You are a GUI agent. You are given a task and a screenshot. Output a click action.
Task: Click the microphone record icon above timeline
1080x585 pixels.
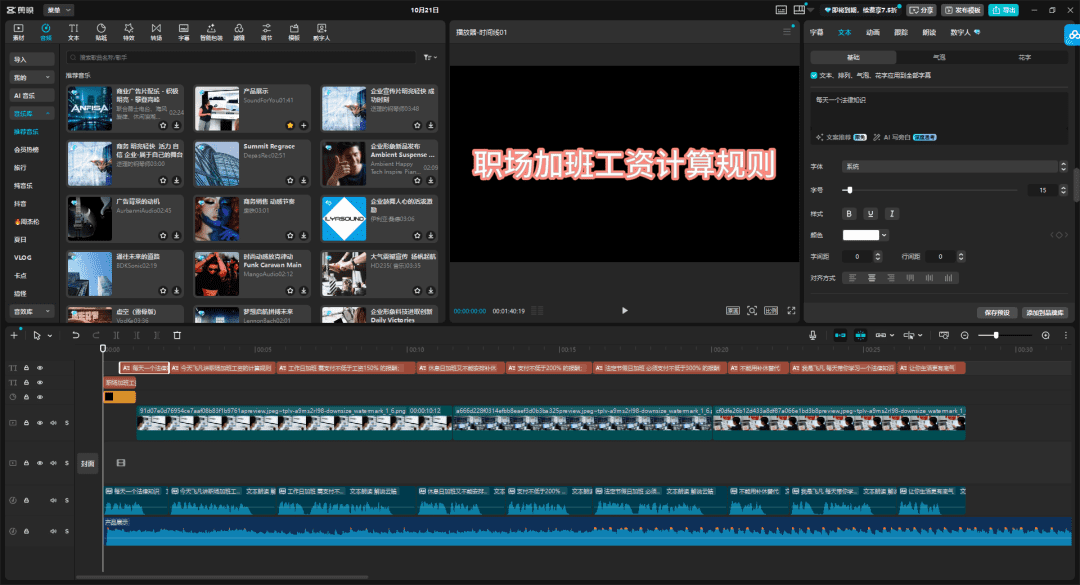tap(812, 335)
